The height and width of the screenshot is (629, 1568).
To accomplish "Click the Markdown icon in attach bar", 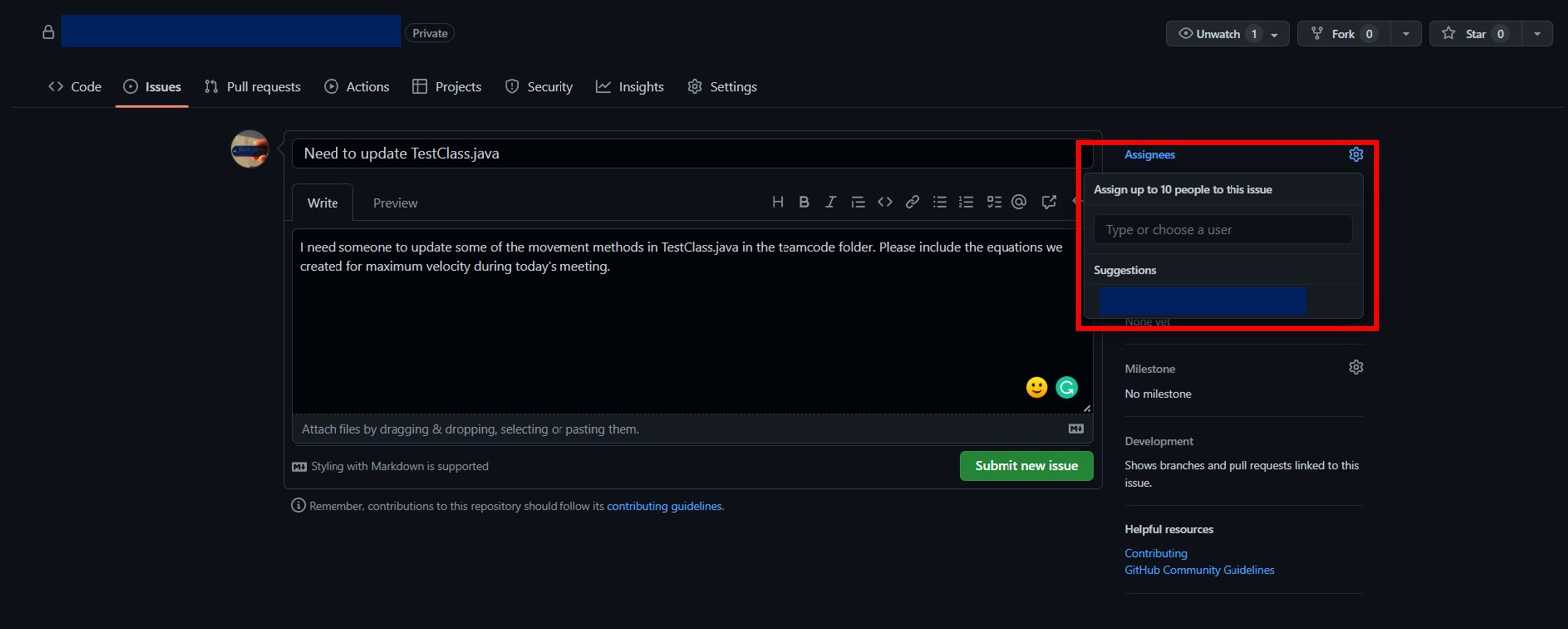I will click(x=1076, y=429).
